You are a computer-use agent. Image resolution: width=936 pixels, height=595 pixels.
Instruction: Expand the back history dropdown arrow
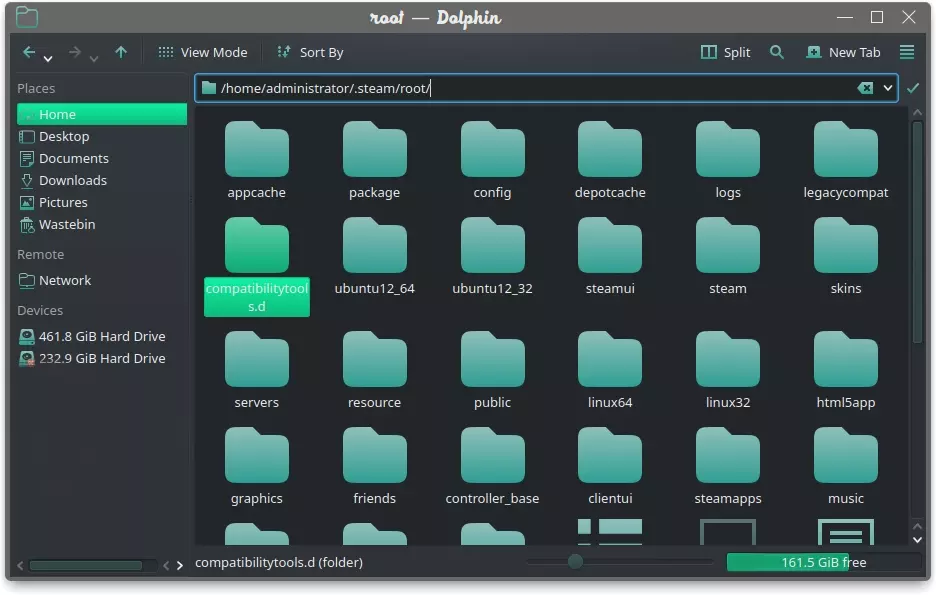point(47,58)
